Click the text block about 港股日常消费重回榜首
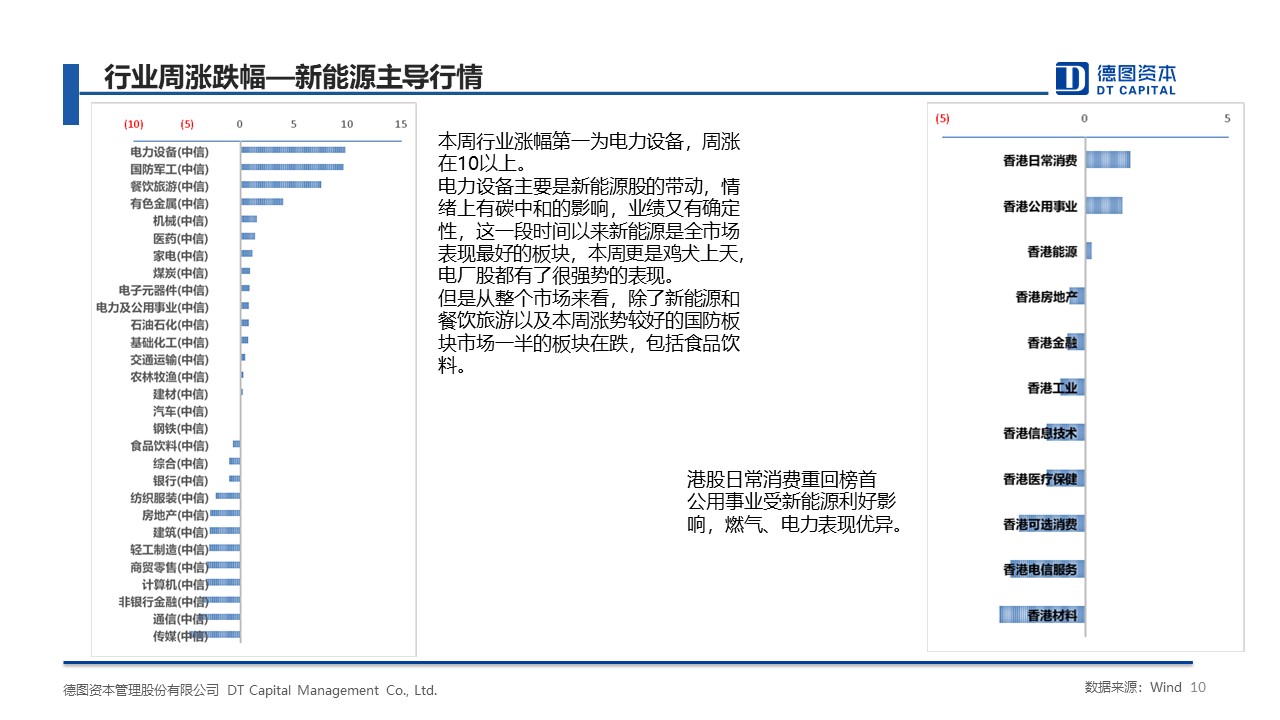The height and width of the screenshot is (720, 1280). [794, 502]
